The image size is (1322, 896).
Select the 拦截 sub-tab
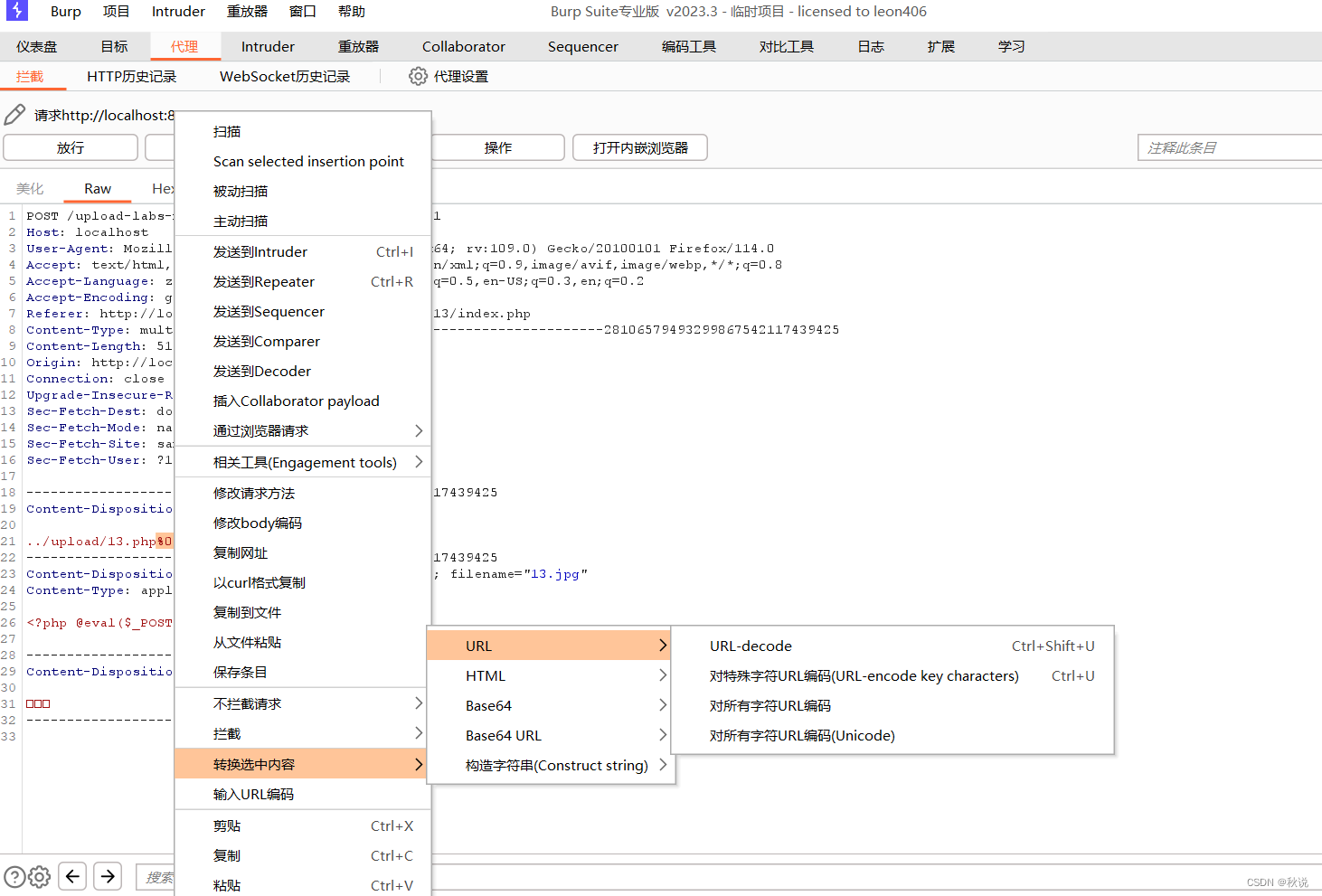(30, 77)
